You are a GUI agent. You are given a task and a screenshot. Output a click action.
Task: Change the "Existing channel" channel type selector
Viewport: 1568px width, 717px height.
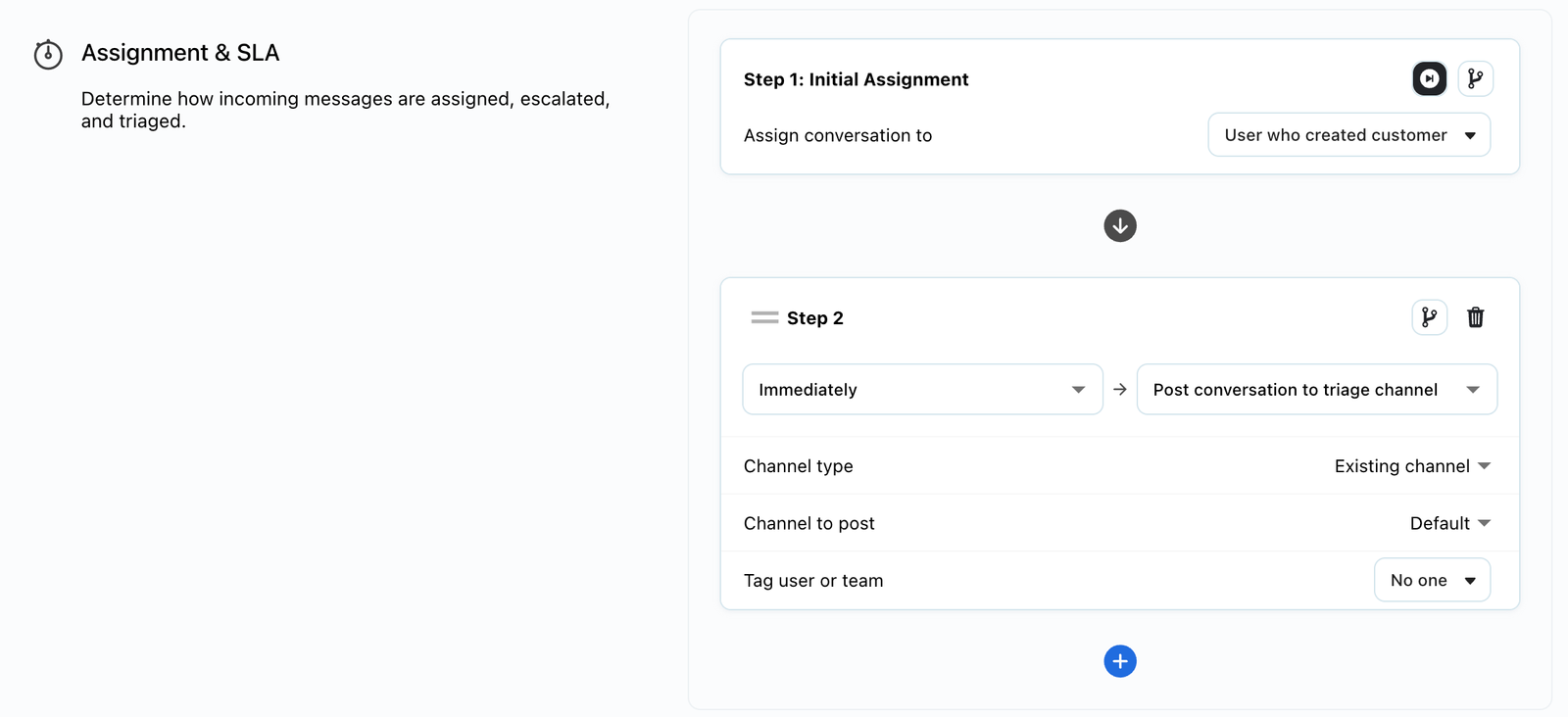pos(1411,466)
